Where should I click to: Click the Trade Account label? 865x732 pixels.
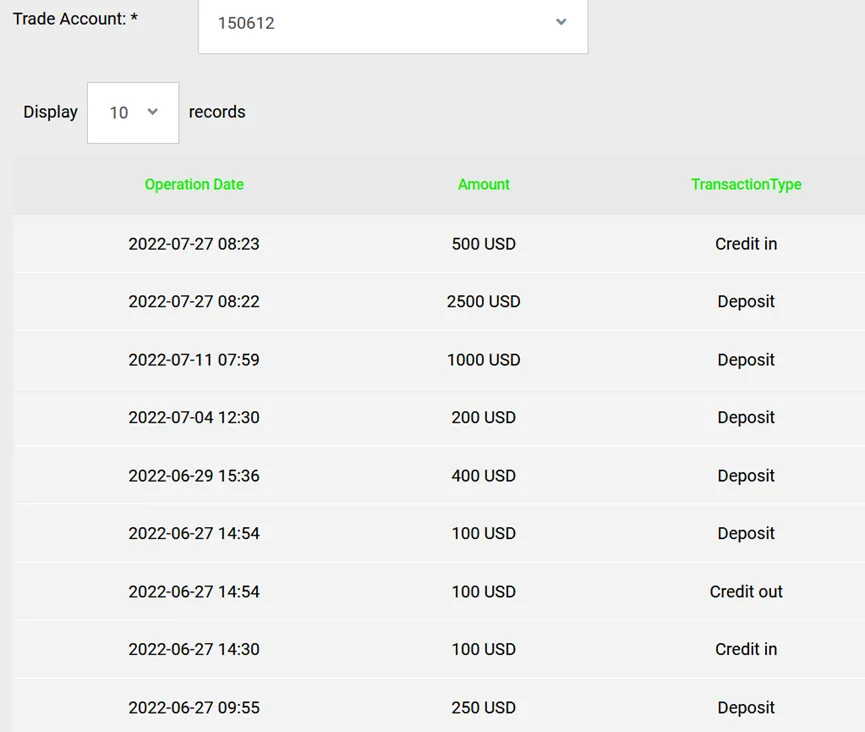click(x=75, y=19)
